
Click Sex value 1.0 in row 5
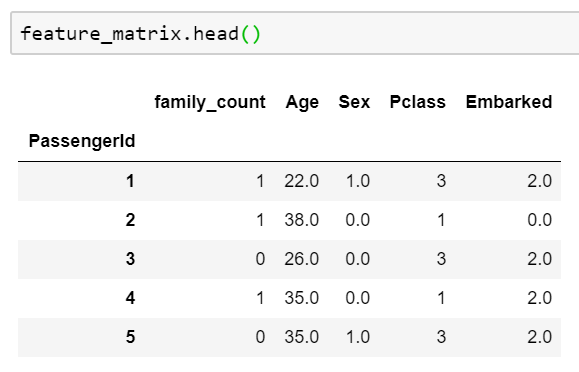coord(357,337)
